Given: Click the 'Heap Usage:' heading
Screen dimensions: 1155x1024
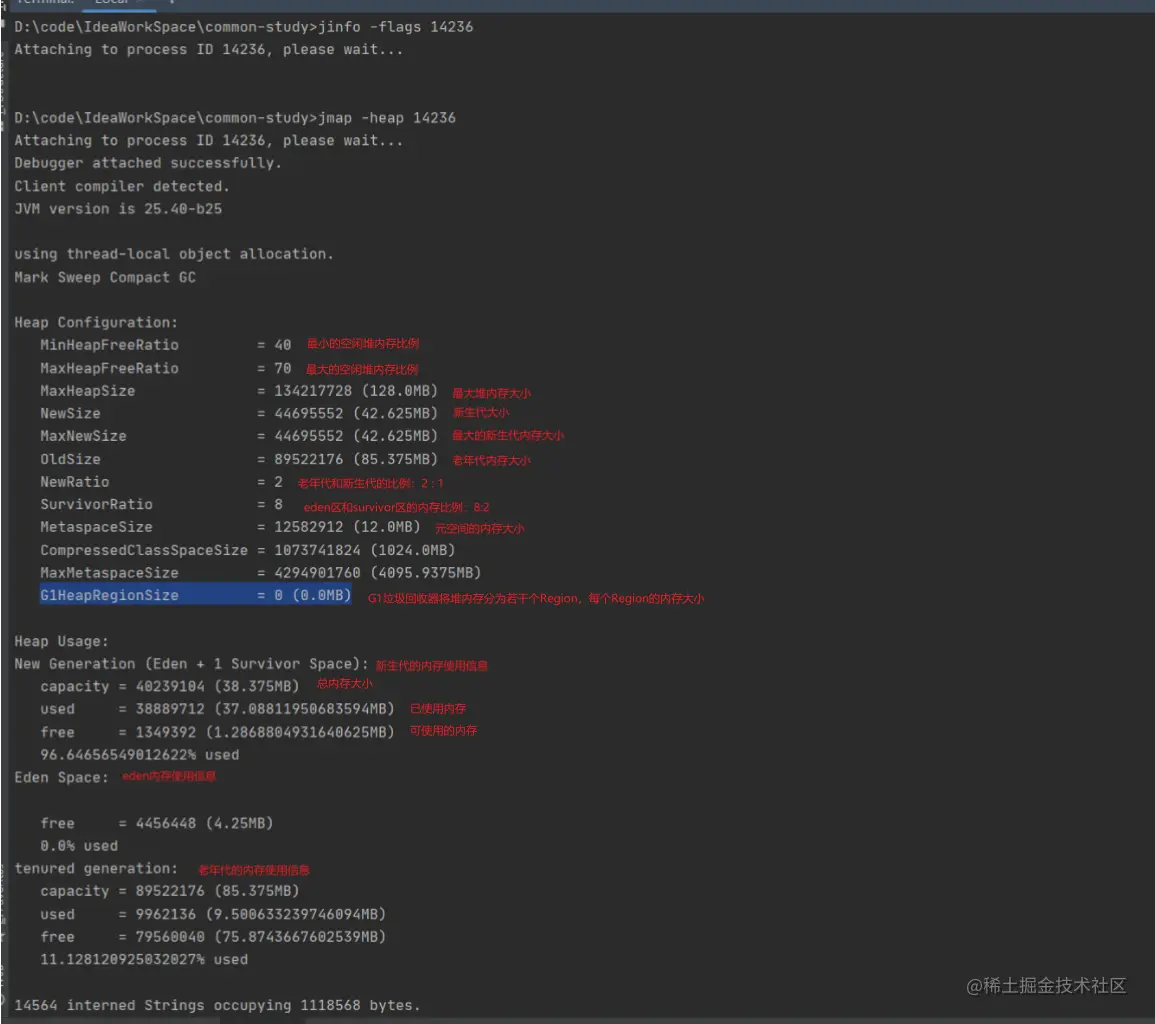Looking at the screenshot, I should coord(61,642).
